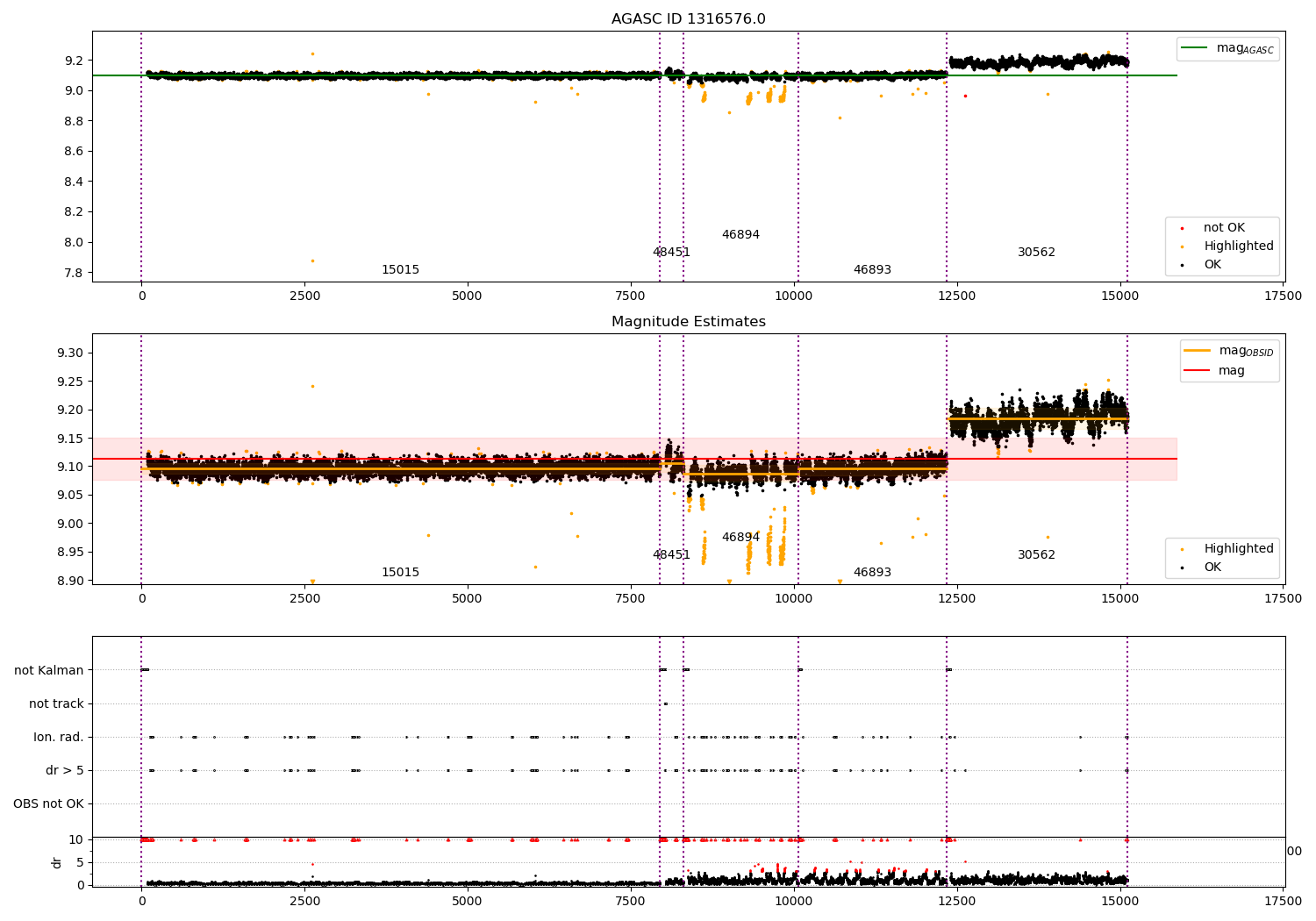This screenshot has width=1316, height=921.
Task: Click the 'dr > 5' axis label
Action: pos(65,770)
